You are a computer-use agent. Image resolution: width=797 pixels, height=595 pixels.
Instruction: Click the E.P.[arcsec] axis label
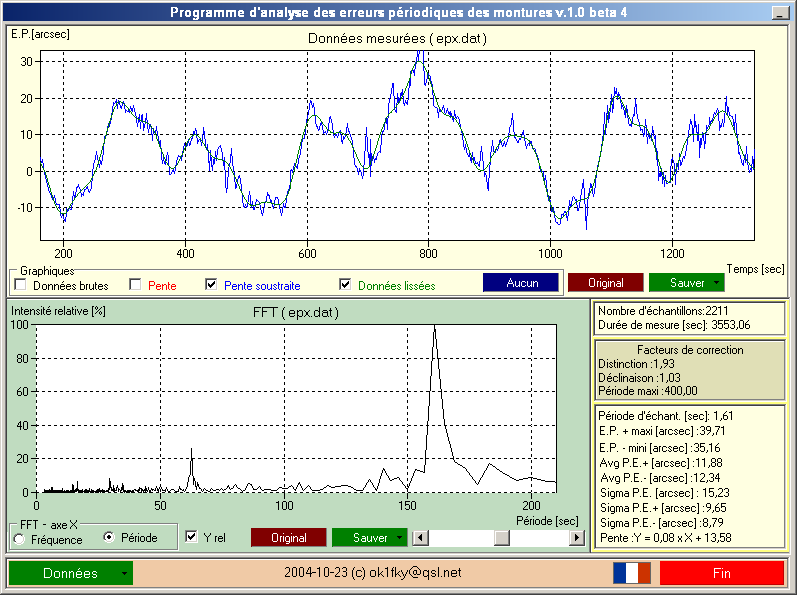(40, 34)
